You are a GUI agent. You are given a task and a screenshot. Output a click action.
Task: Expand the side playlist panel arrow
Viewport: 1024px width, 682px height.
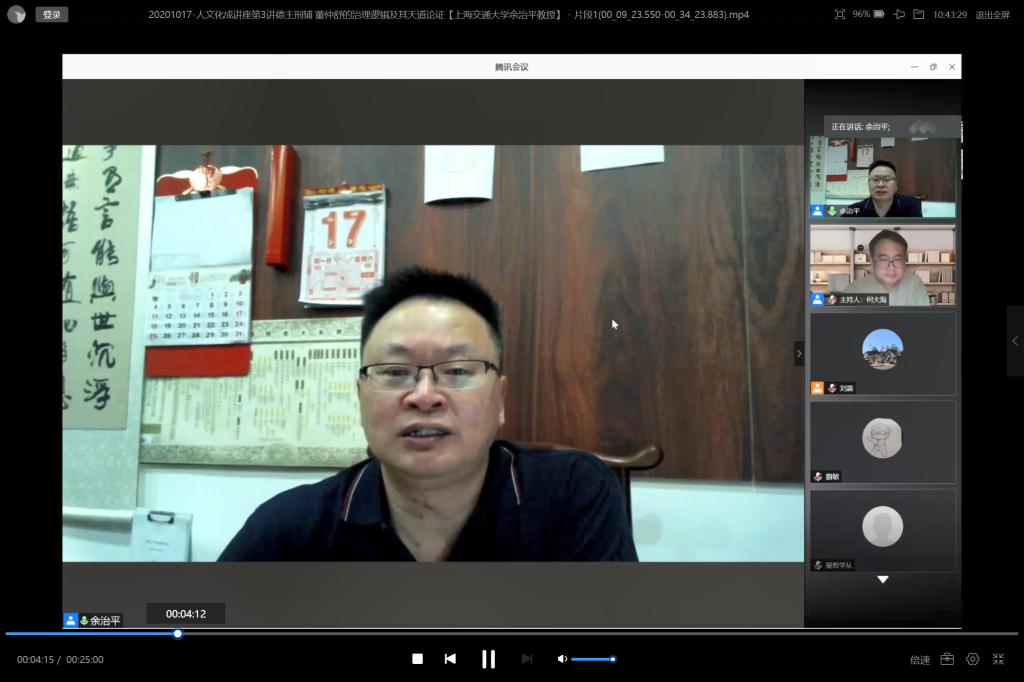[x=1015, y=341]
